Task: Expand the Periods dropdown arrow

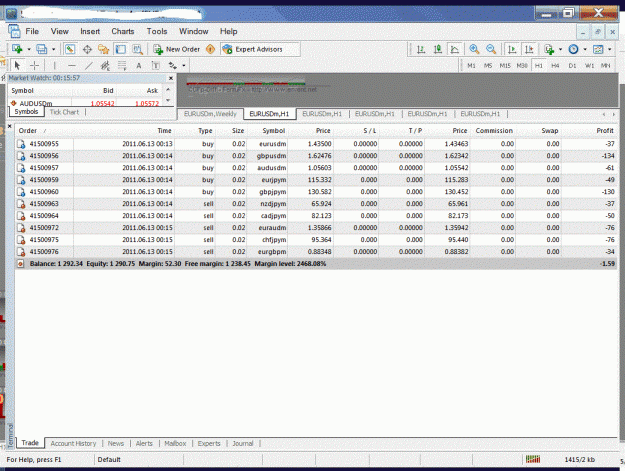Action: point(585,49)
